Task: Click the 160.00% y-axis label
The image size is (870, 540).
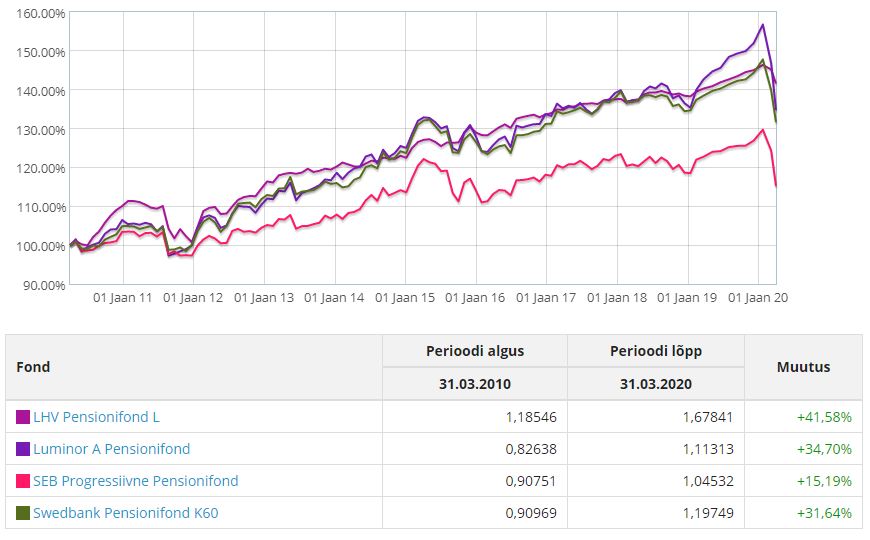Action: 41,13
